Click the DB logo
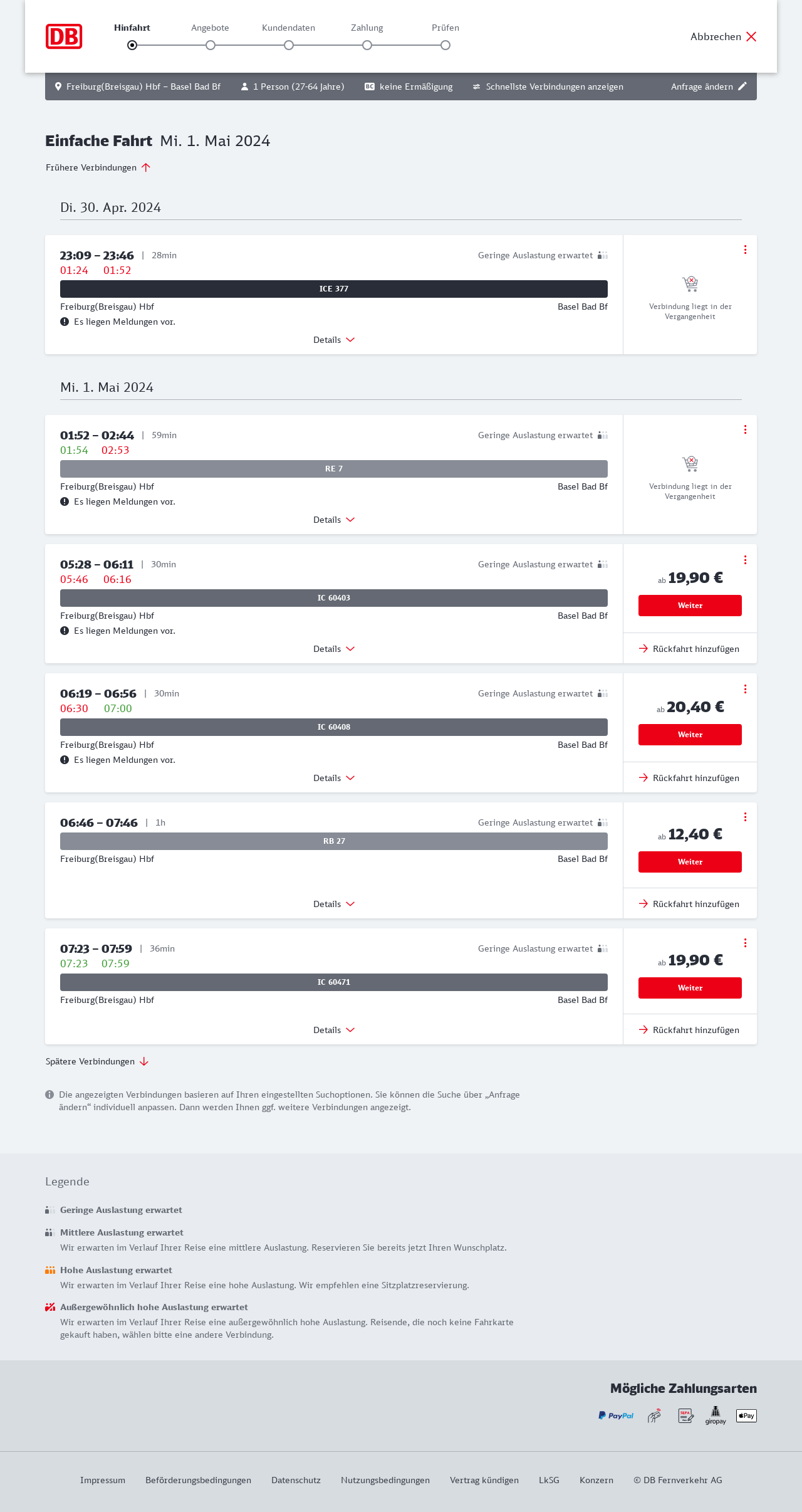 click(x=64, y=36)
